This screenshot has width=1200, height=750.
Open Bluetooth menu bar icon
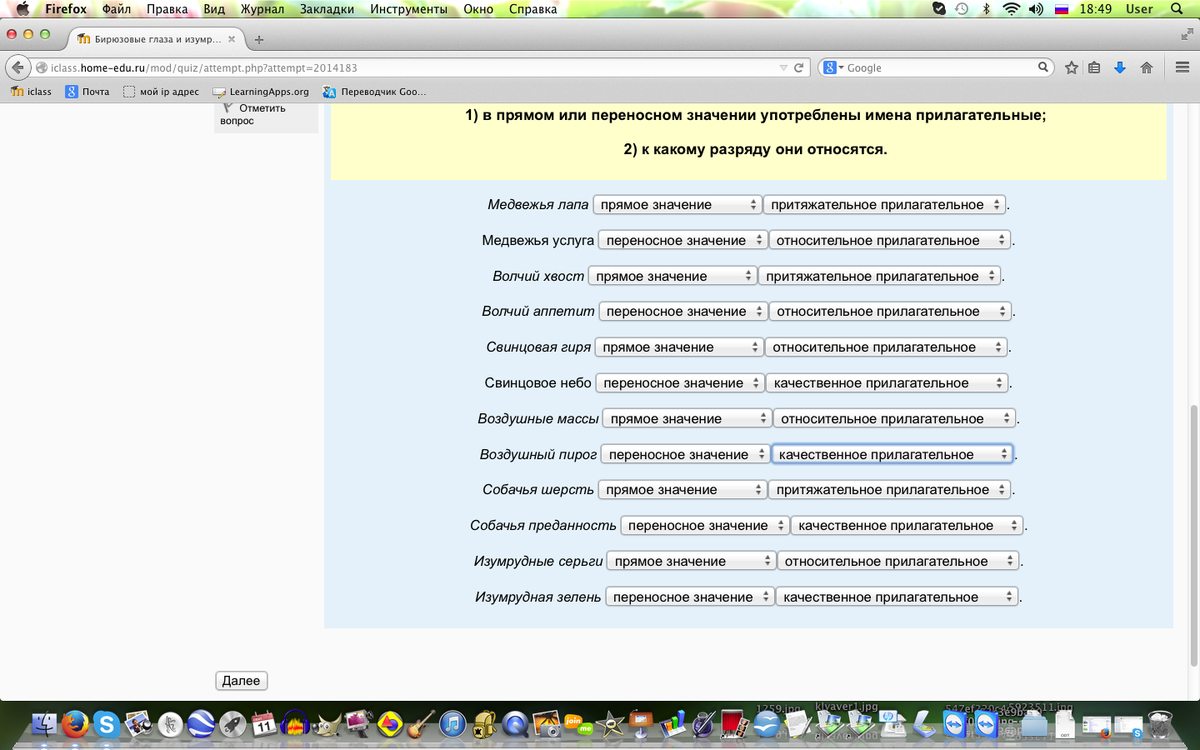[x=985, y=9]
